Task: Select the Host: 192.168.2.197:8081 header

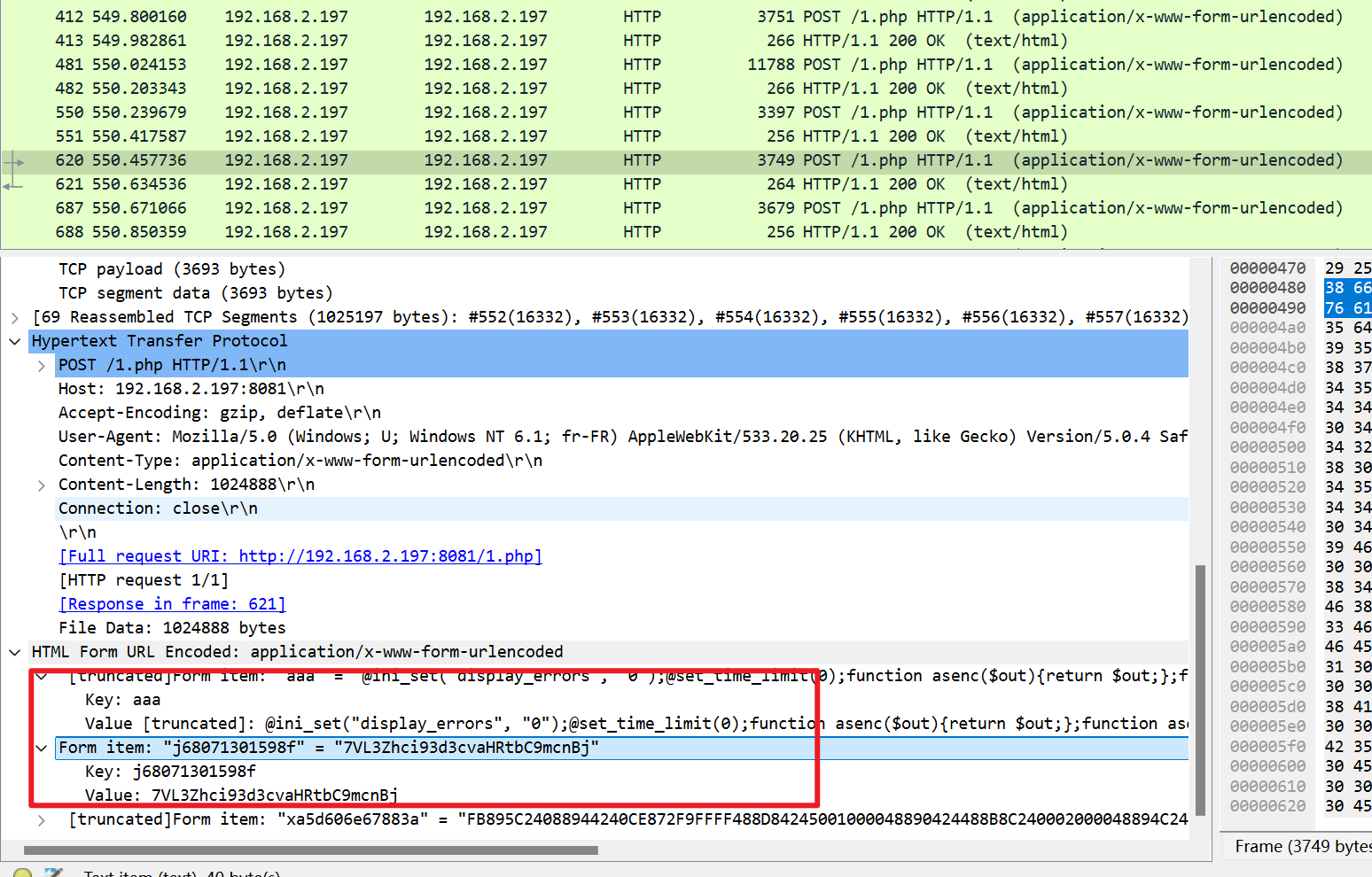Action: 191,389
